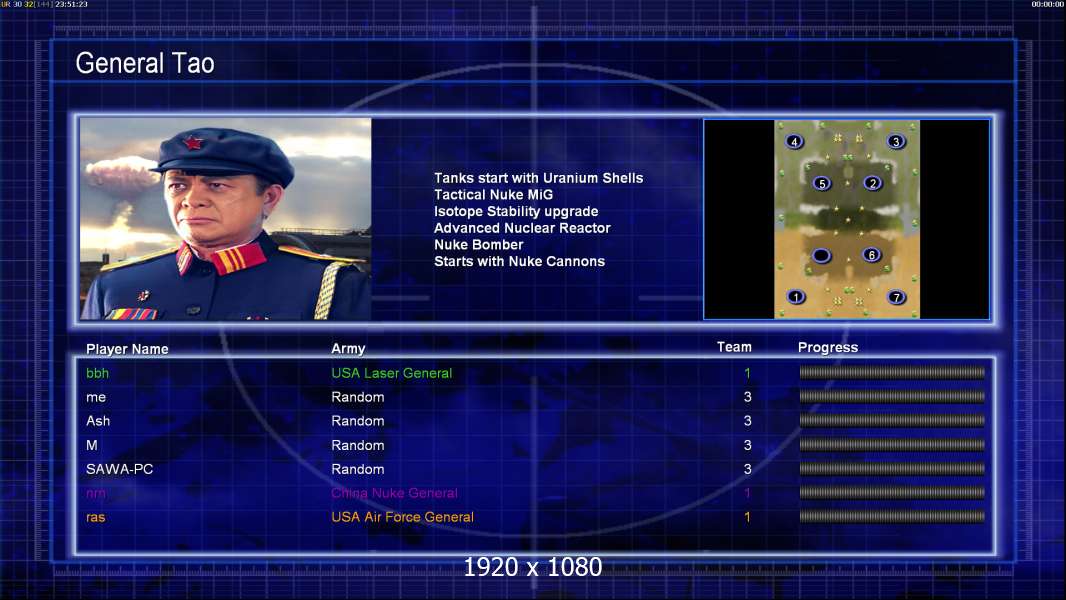Click 'Starts with Nuke Cannons' text
Screen dimensions: 1066x600
[519, 262]
